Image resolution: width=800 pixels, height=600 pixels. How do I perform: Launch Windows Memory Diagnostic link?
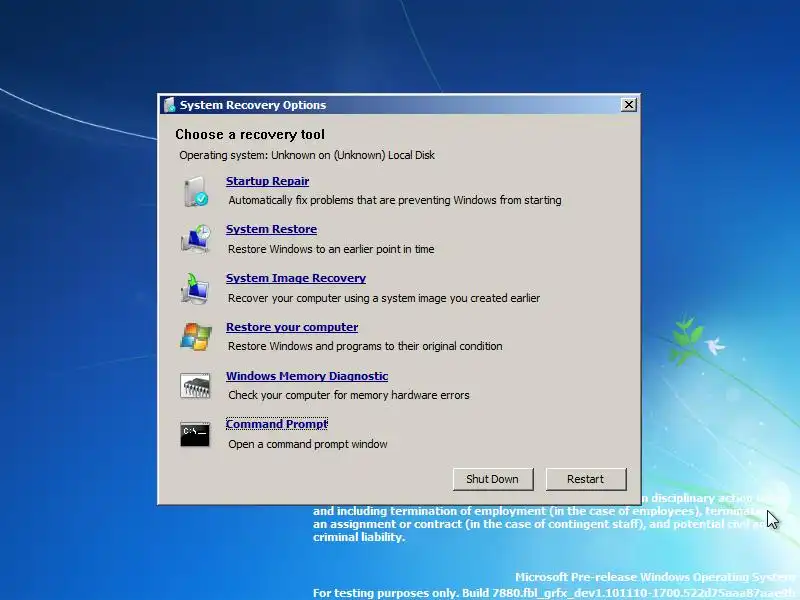[x=307, y=376]
